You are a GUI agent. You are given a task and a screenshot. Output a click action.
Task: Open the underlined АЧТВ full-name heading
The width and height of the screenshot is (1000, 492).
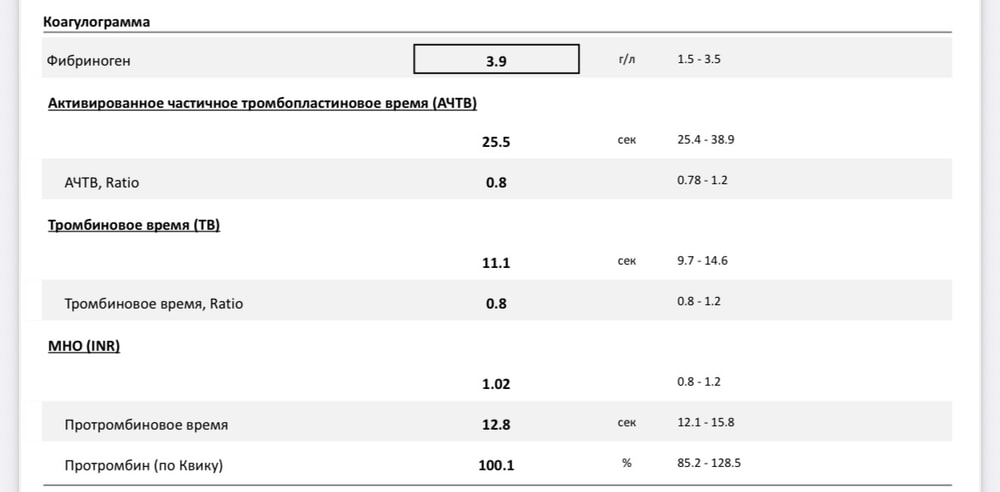[x=269, y=103]
